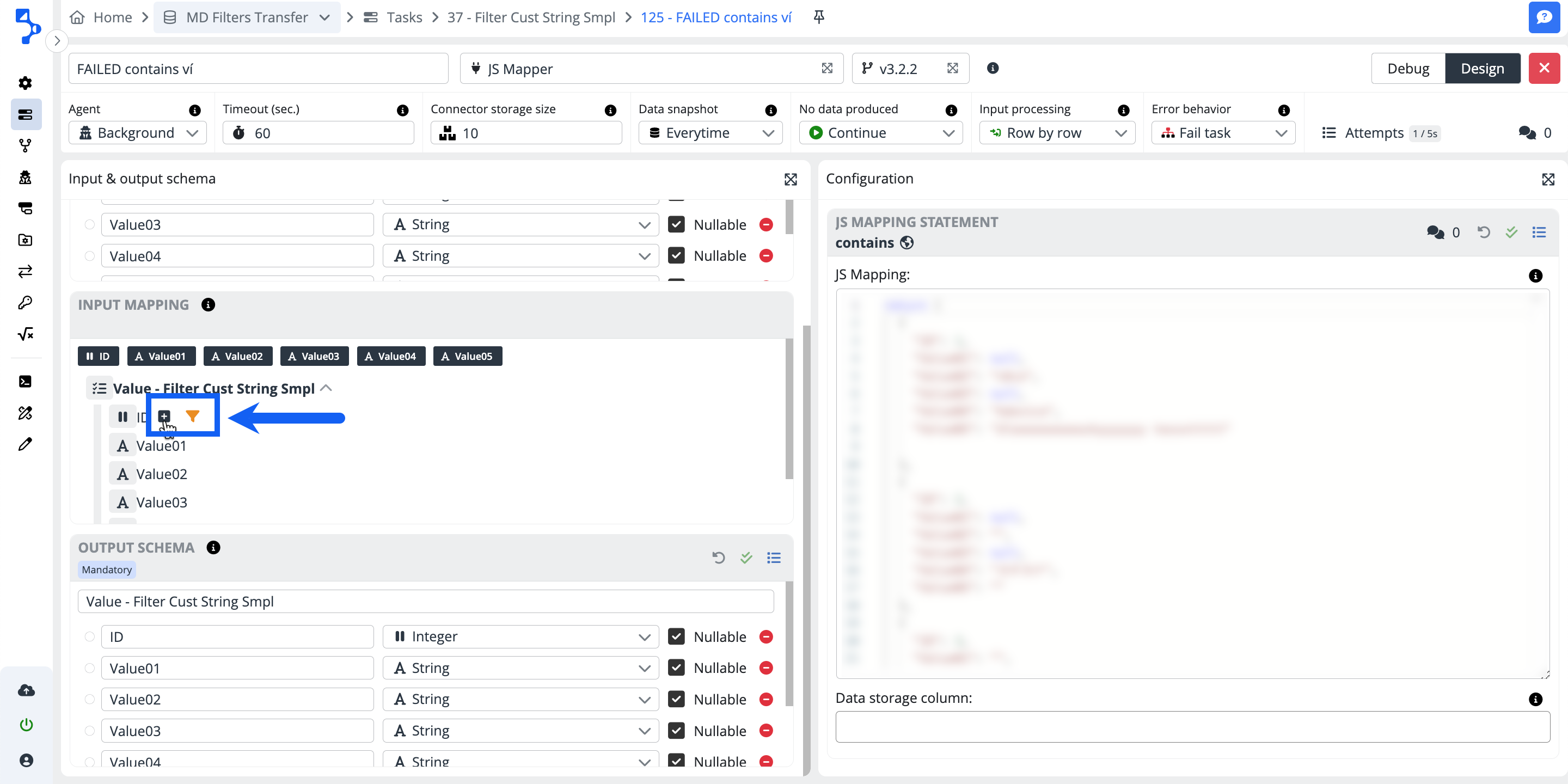The height and width of the screenshot is (784, 1568).
Task: Select the radio button beside Value01 output row
Action: coord(89,669)
